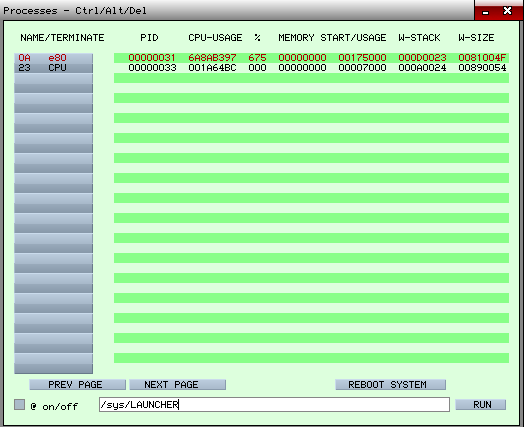
Task: Select memory usage 00007000
Action: pos(362,68)
